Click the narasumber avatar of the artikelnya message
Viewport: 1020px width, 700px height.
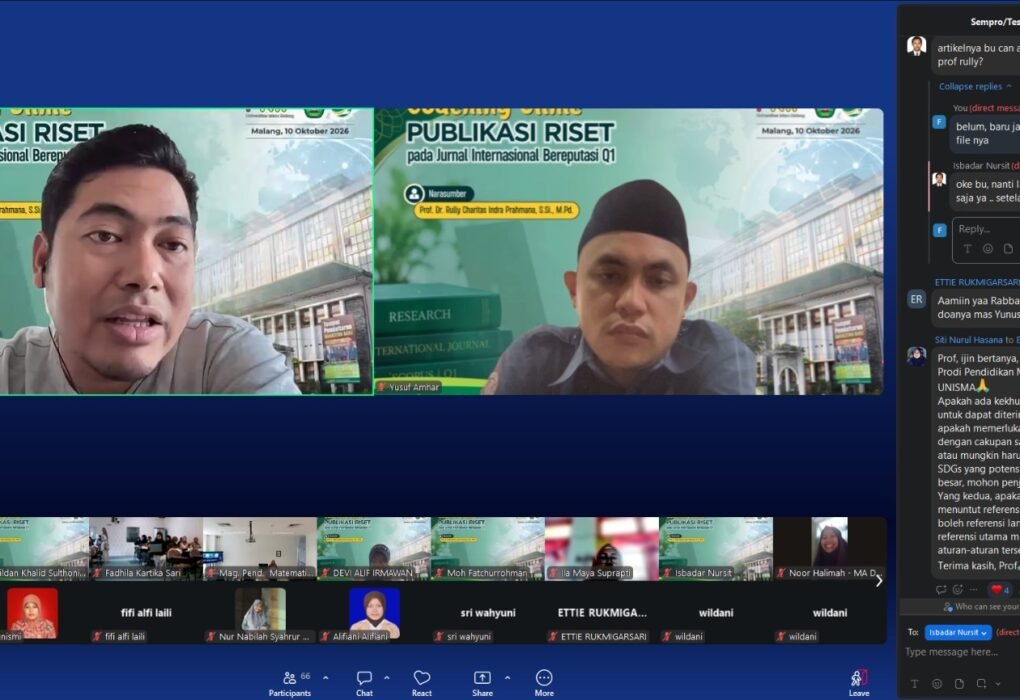coord(917,46)
